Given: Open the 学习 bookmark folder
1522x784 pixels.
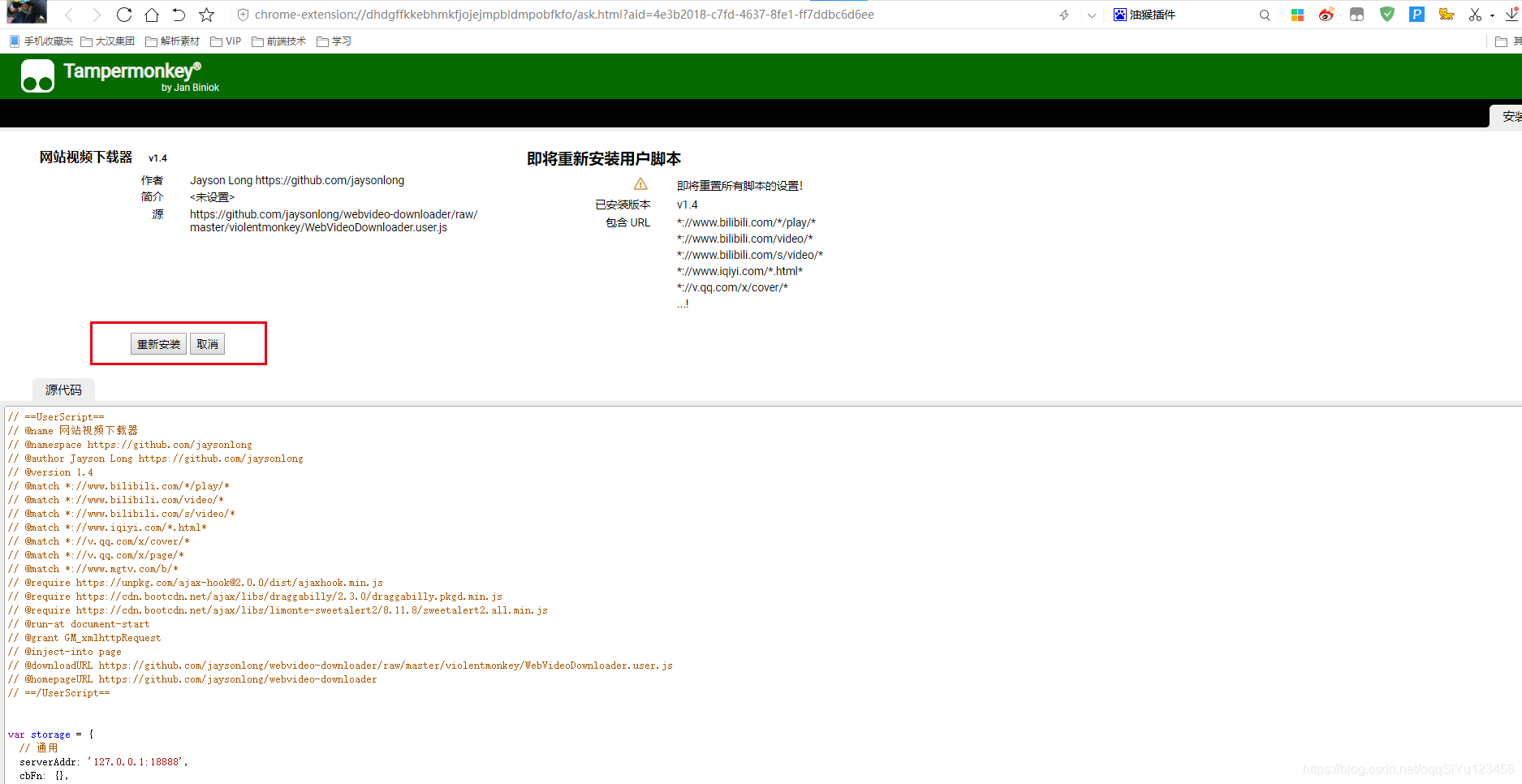Looking at the screenshot, I should click(334, 41).
